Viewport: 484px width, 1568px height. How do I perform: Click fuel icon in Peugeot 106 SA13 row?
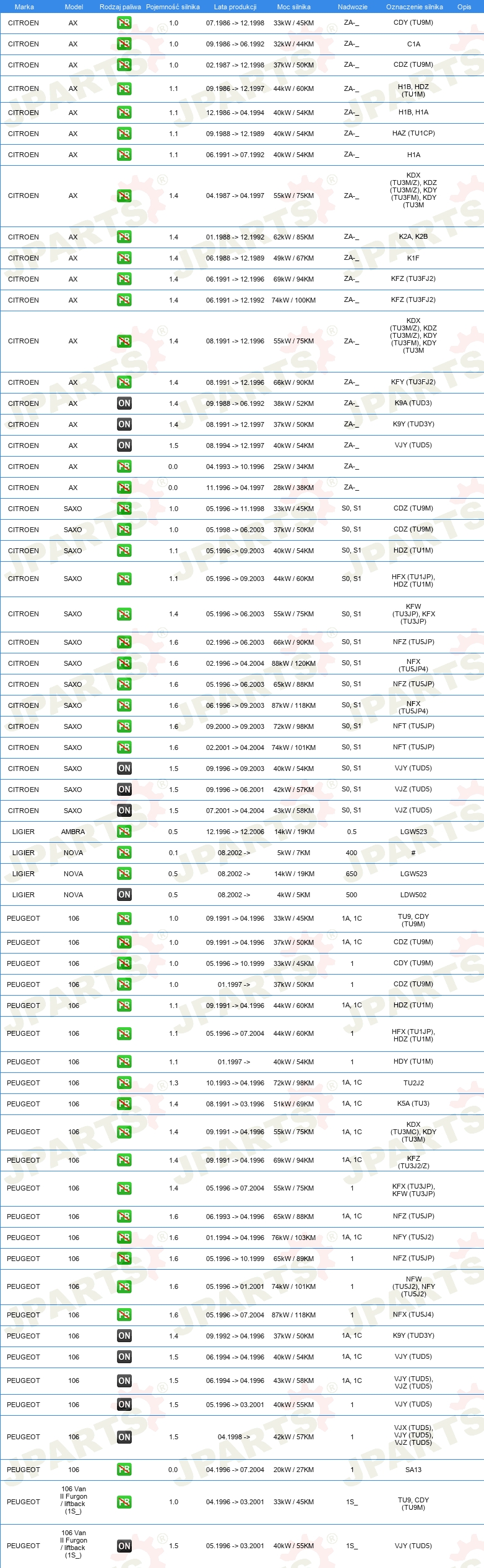click(x=124, y=1470)
